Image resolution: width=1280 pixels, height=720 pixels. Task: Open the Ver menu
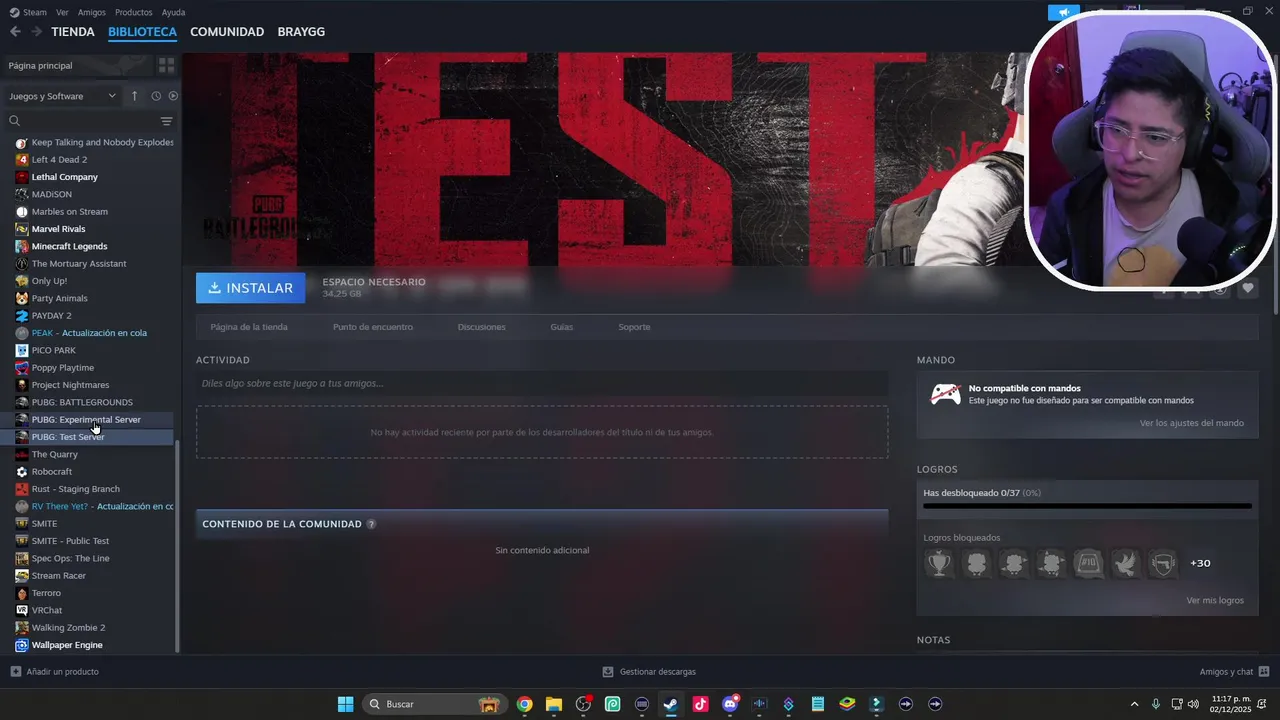pos(62,12)
